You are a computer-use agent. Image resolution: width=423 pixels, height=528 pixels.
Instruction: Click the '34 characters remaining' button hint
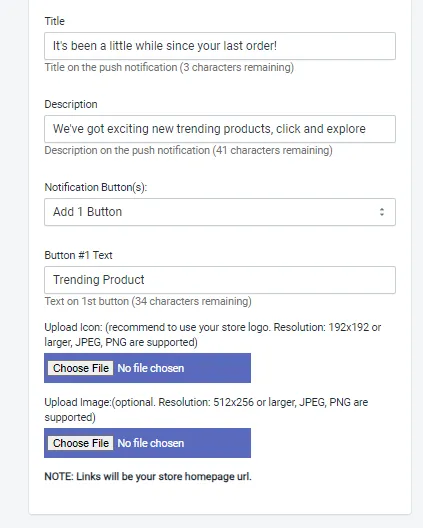(148, 301)
